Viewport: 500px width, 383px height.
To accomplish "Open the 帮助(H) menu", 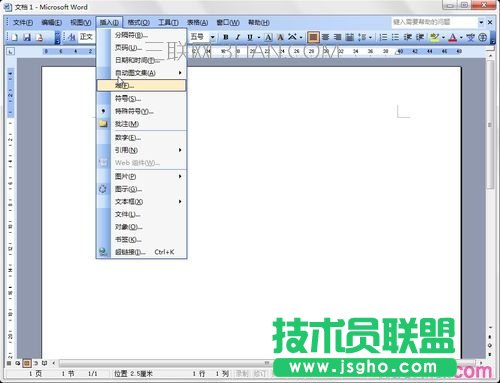I will pyautogui.click(x=259, y=22).
